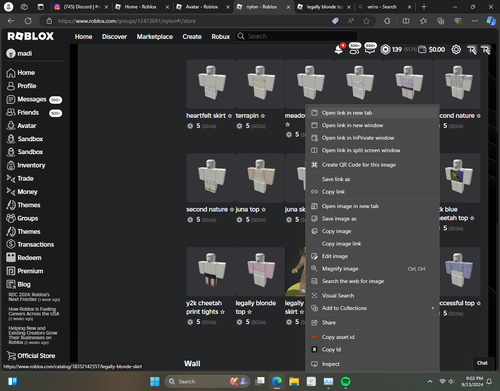Choose Edit image

click(372, 256)
